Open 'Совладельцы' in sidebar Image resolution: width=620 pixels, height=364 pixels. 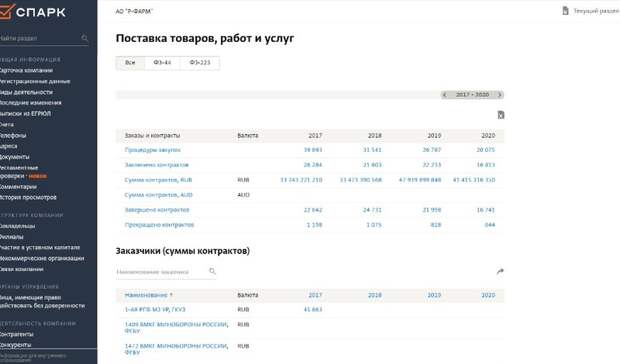coord(17,226)
